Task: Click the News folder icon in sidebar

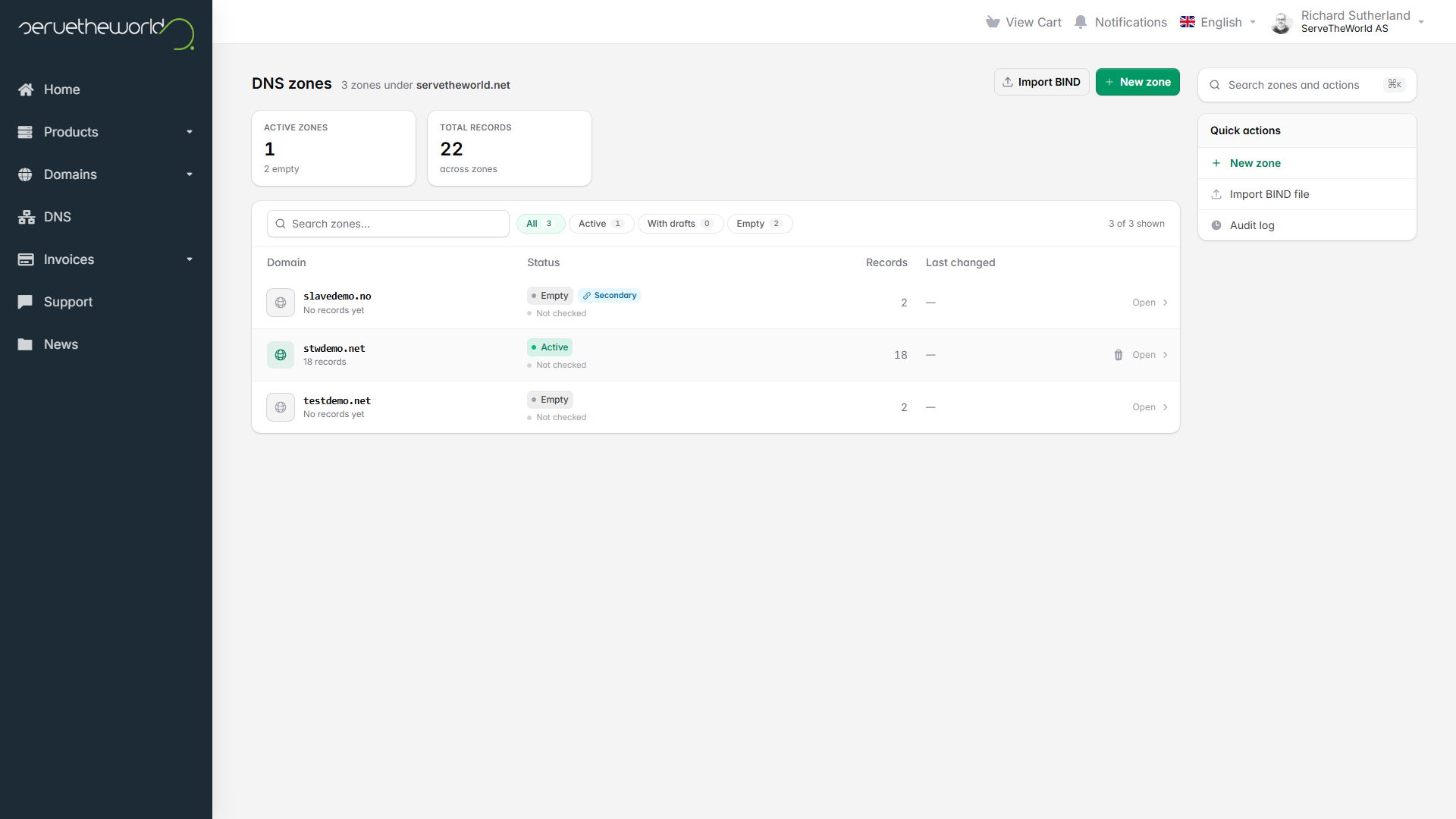Action: tap(25, 344)
